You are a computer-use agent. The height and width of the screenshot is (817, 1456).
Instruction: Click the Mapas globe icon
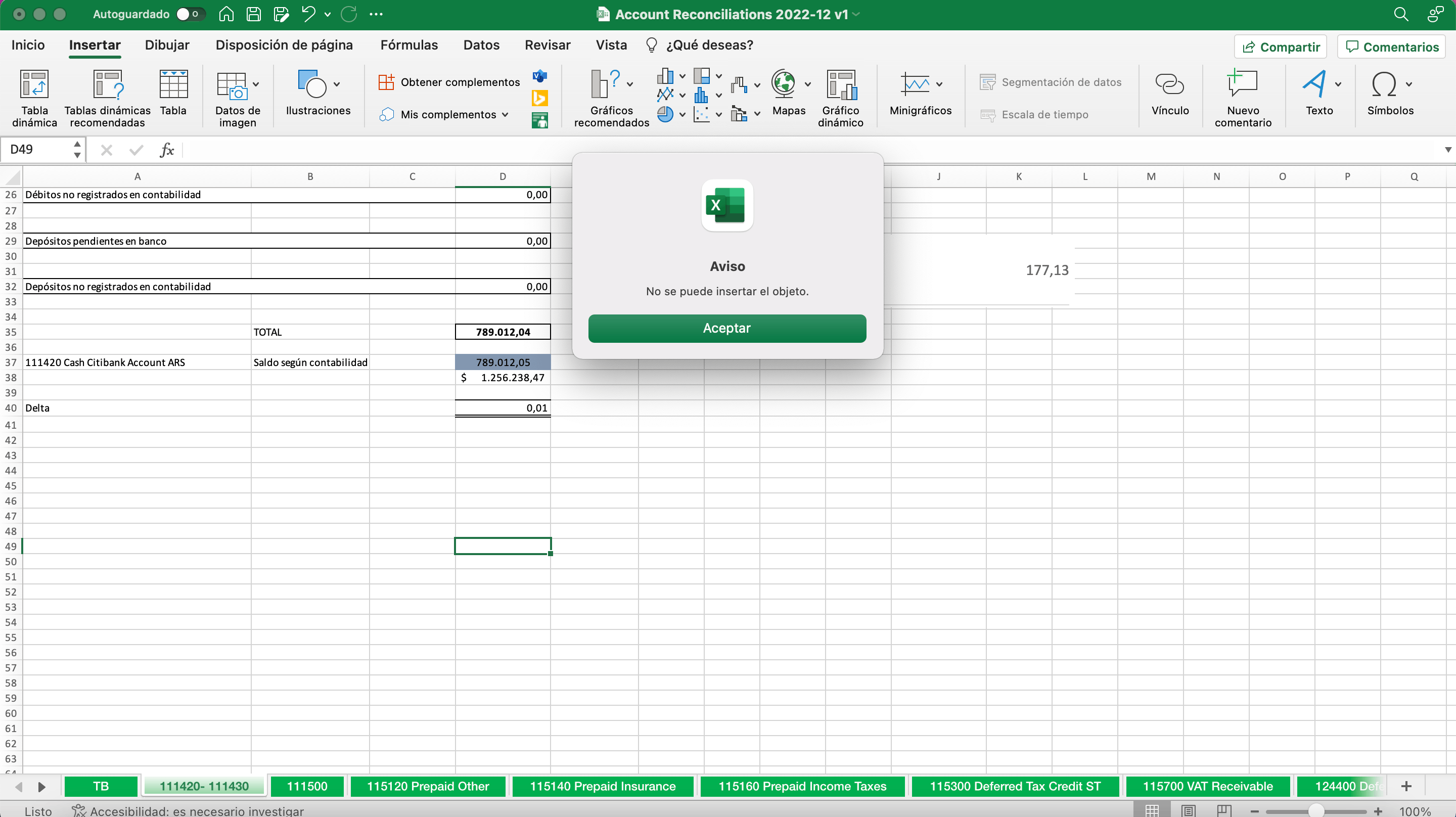pyautogui.click(x=784, y=85)
